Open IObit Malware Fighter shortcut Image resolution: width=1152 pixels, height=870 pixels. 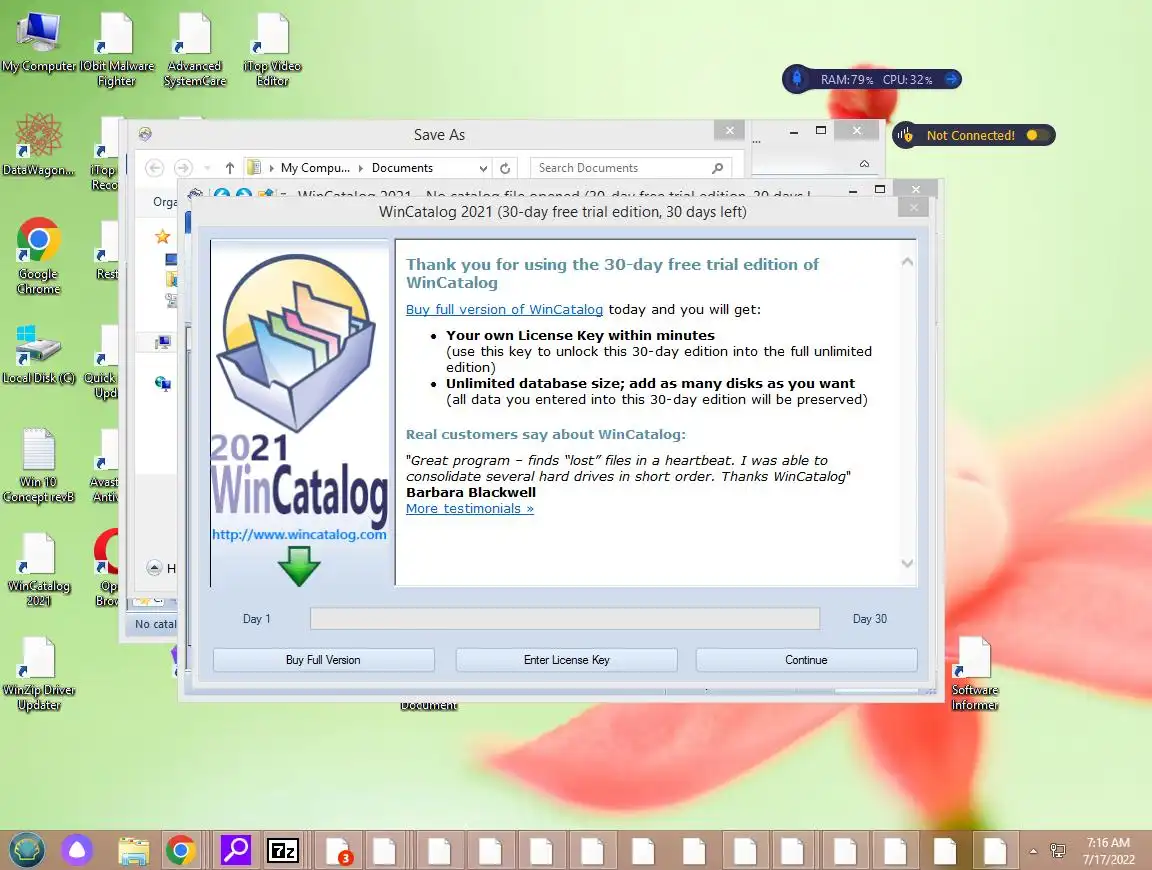(x=116, y=50)
